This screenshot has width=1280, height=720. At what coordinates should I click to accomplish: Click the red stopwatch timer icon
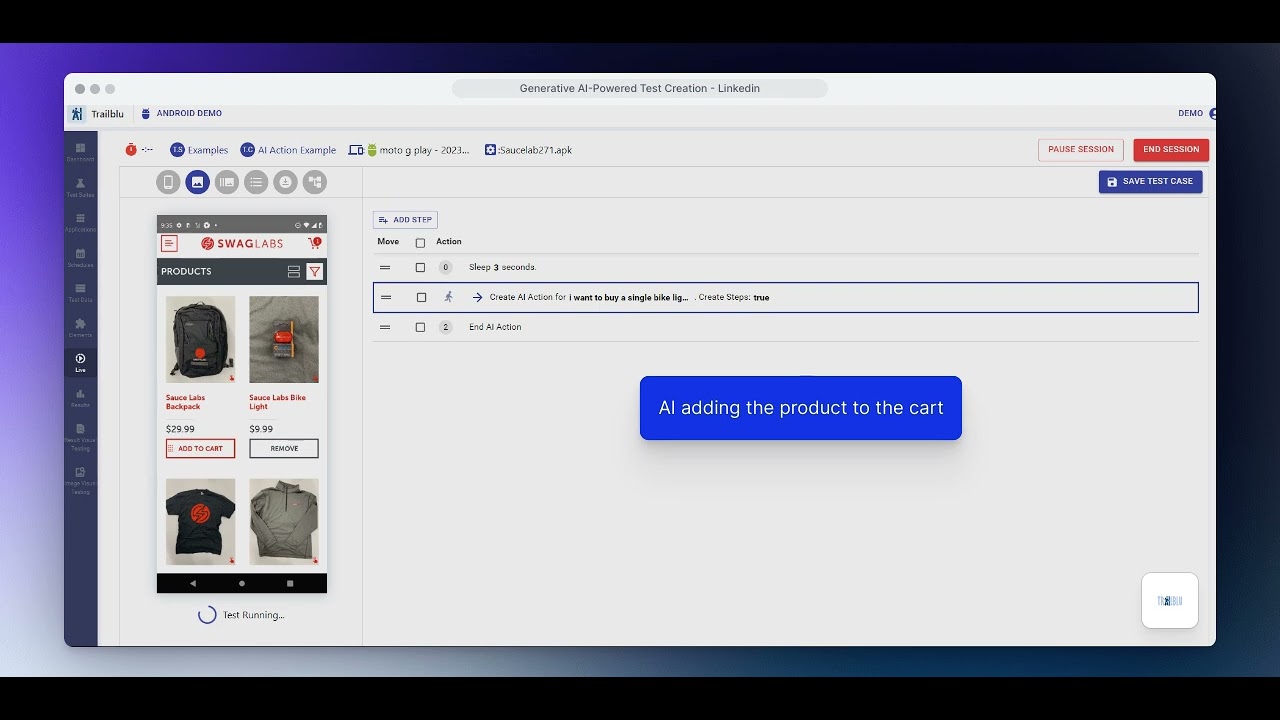pos(131,150)
